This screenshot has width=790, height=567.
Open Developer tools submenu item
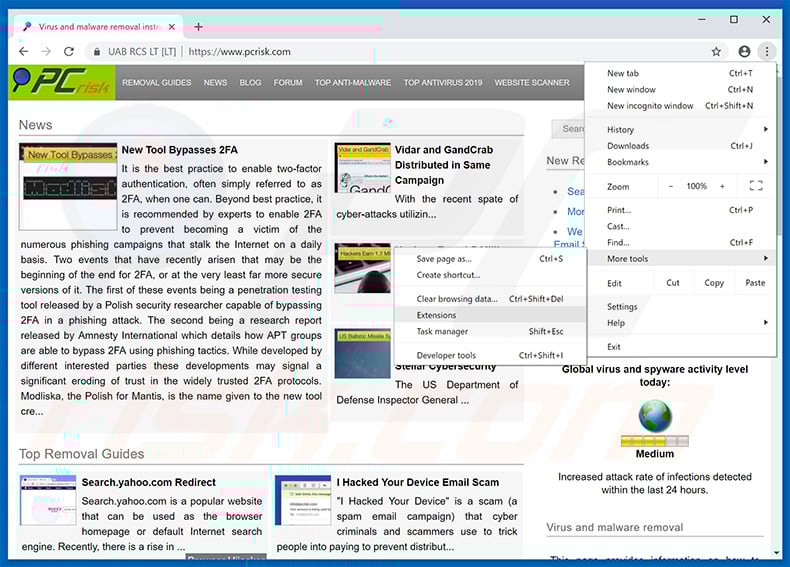click(x=490, y=355)
